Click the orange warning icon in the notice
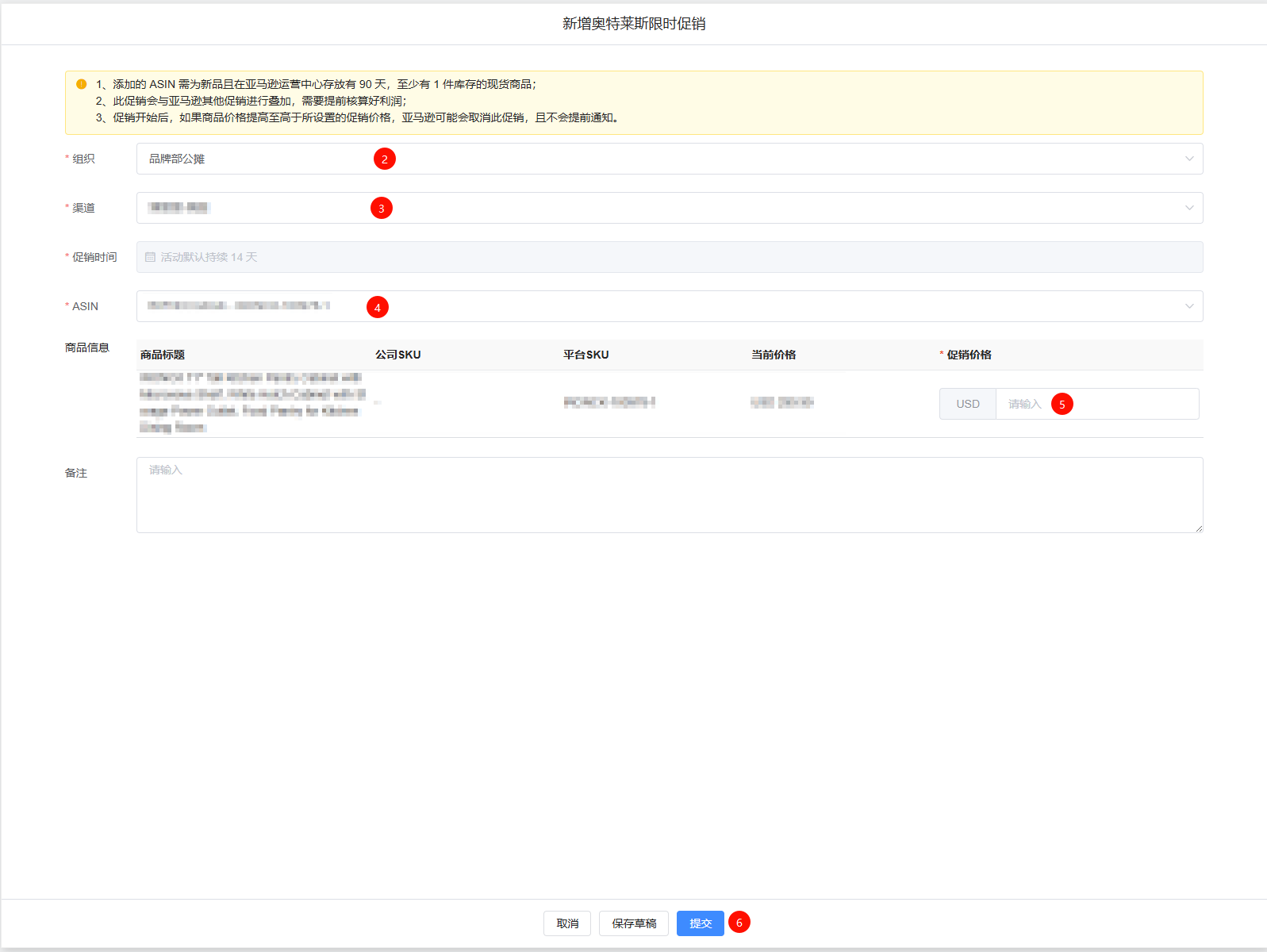This screenshot has height=952, width=1267. 81,84
